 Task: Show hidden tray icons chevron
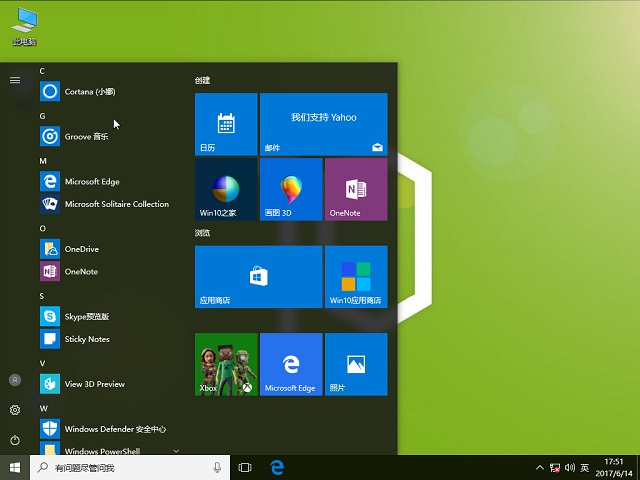coord(540,468)
